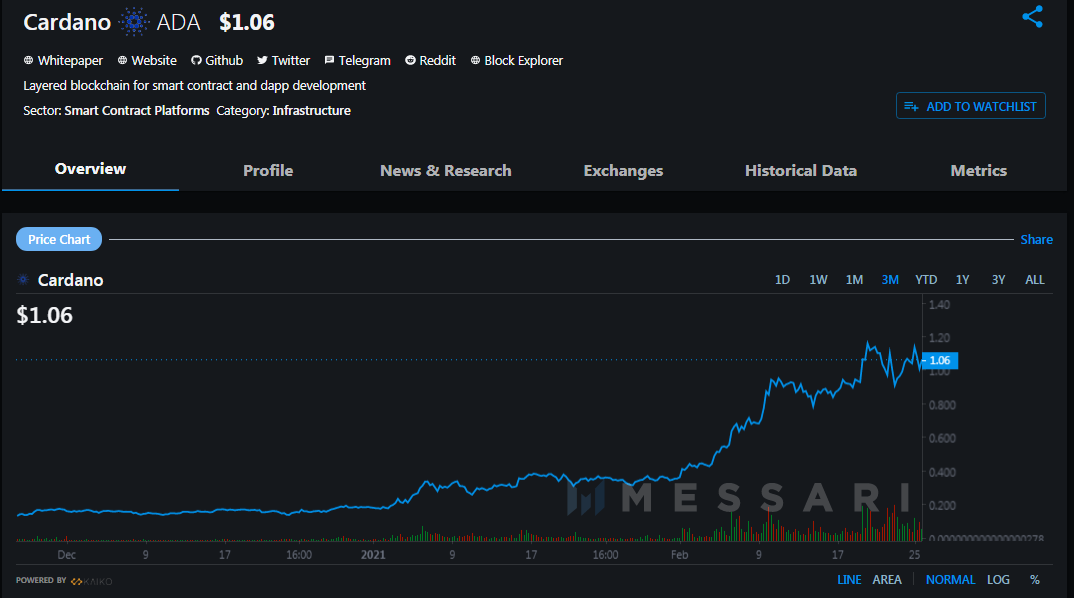
Task: Enable percent scale on the chart
Action: tap(1034, 580)
